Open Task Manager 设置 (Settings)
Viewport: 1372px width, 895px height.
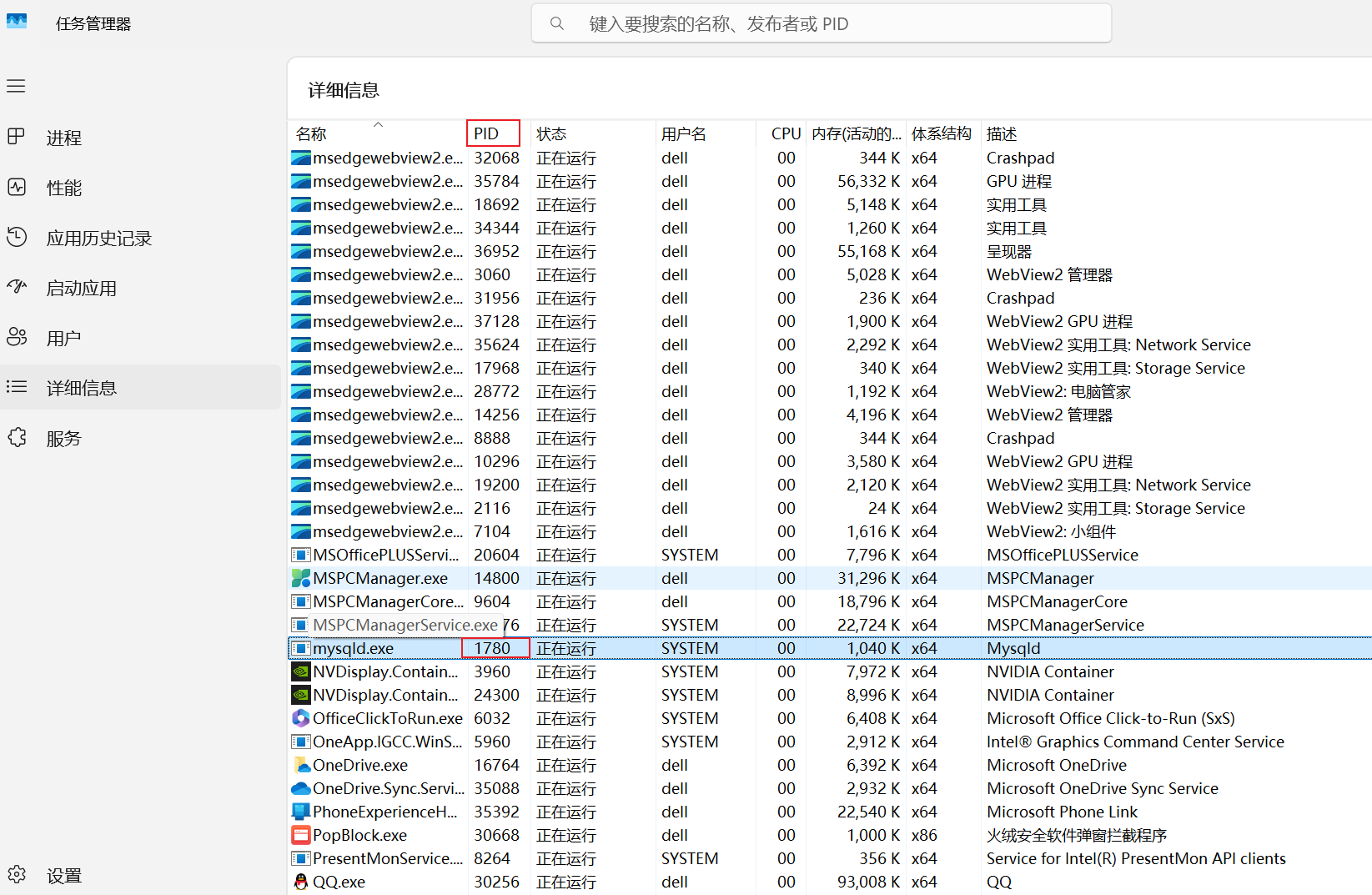click(x=63, y=875)
